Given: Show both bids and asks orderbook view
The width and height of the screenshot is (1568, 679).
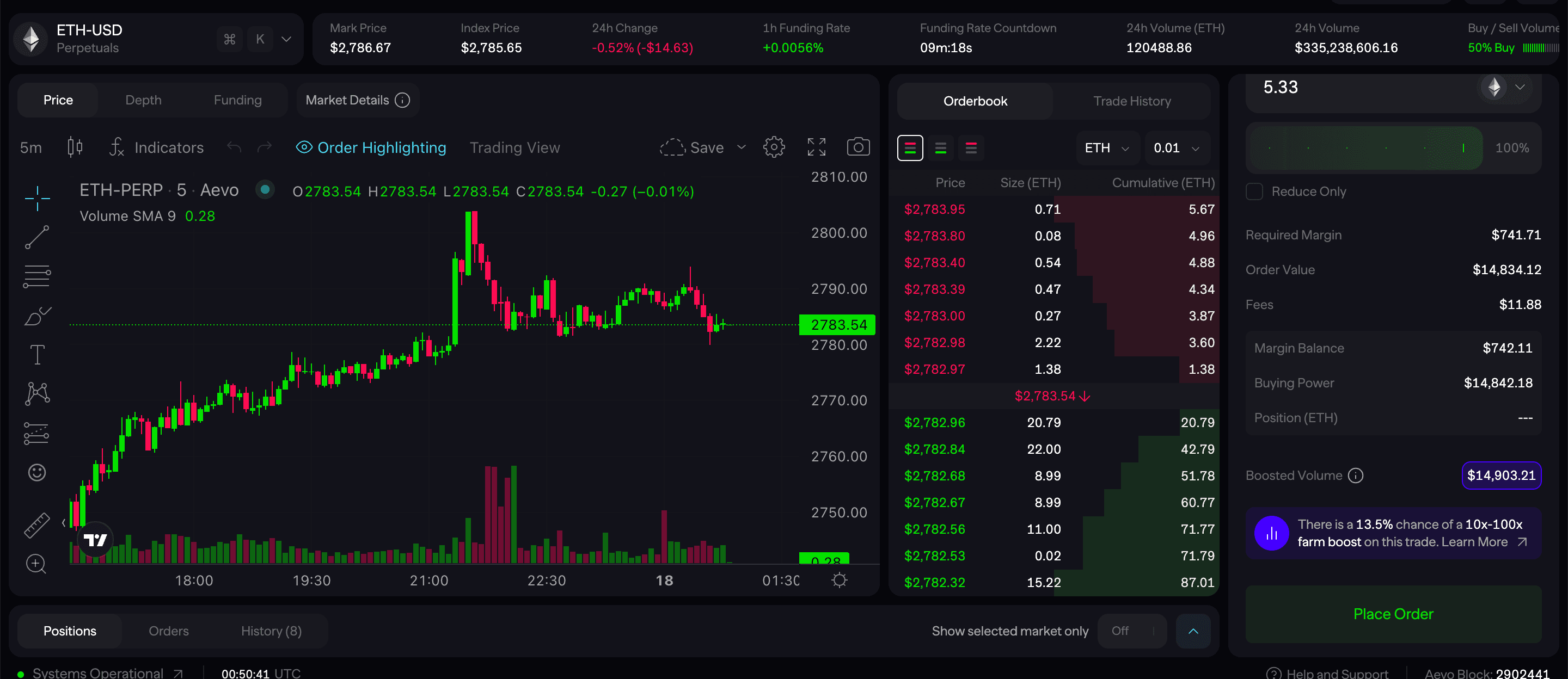Looking at the screenshot, I should click(910, 148).
